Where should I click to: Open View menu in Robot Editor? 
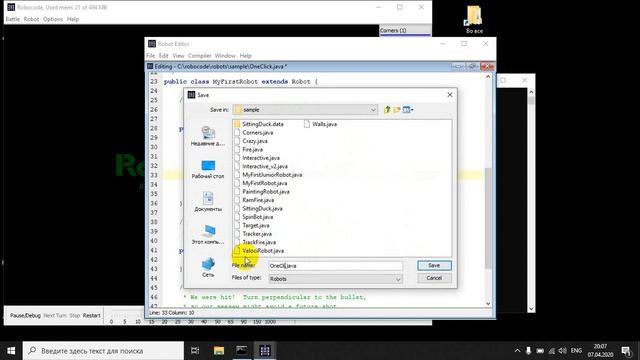tap(178, 56)
